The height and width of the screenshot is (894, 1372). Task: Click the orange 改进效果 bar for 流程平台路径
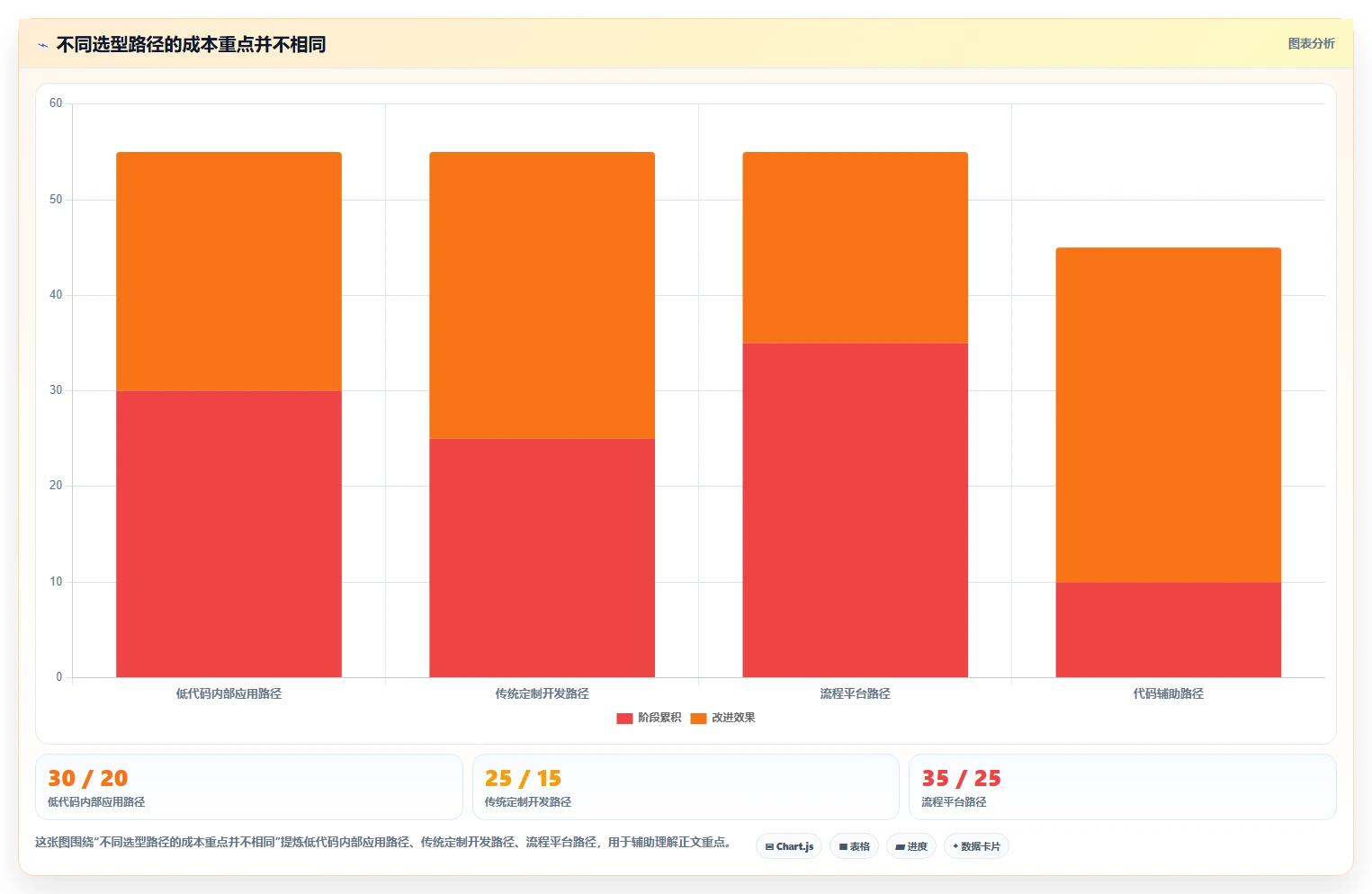tap(855, 247)
